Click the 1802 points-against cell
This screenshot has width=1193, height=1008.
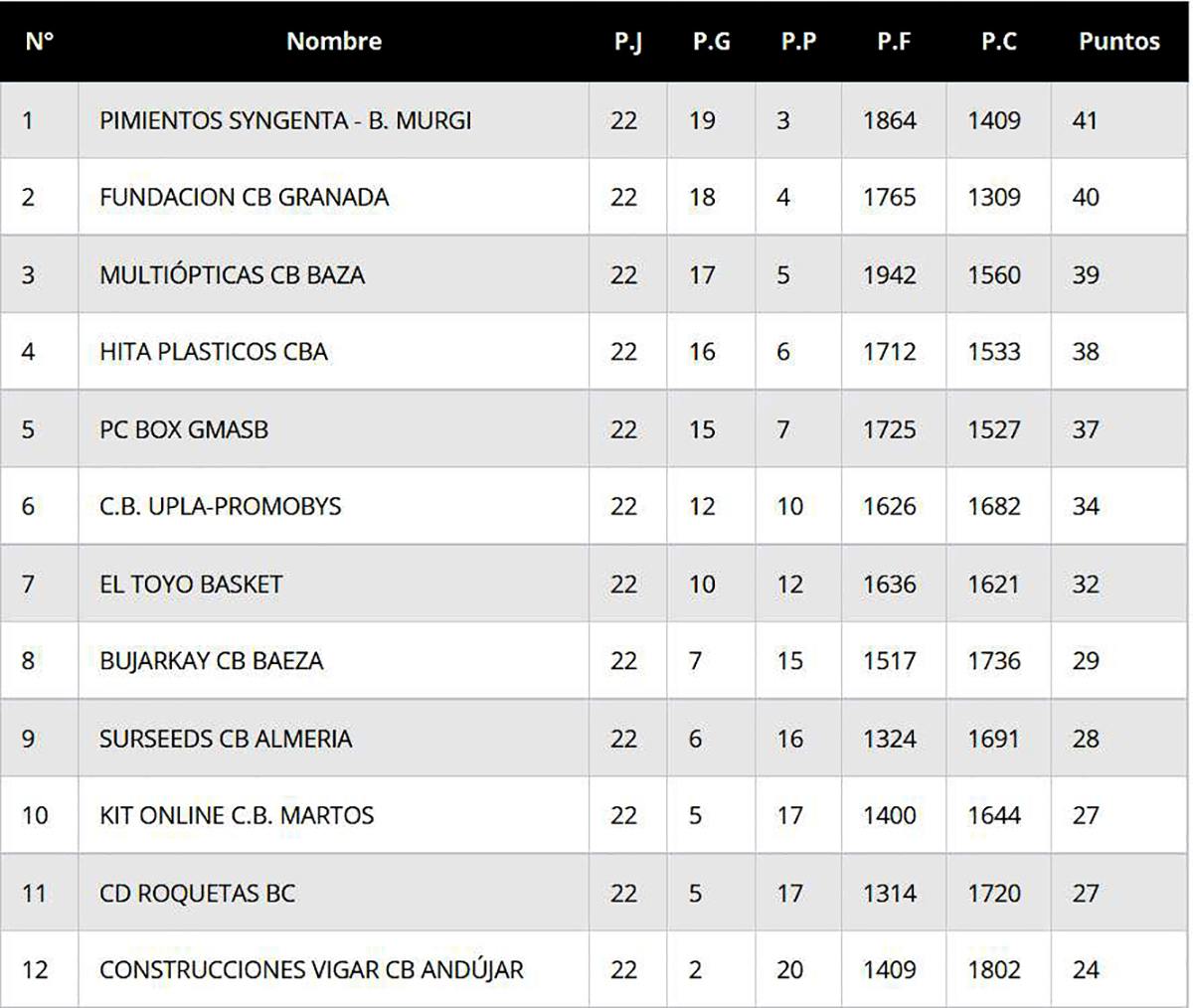(x=994, y=969)
